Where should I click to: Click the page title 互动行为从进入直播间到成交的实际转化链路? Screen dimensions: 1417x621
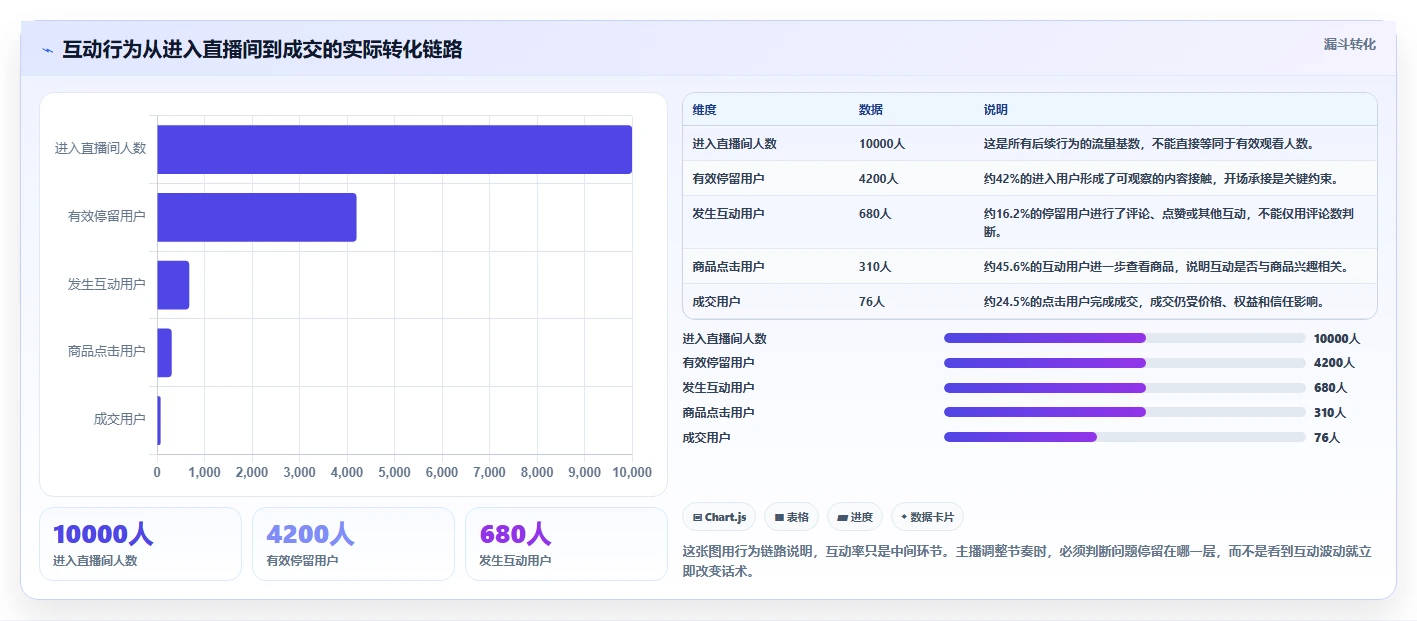(x=262, y=50)
